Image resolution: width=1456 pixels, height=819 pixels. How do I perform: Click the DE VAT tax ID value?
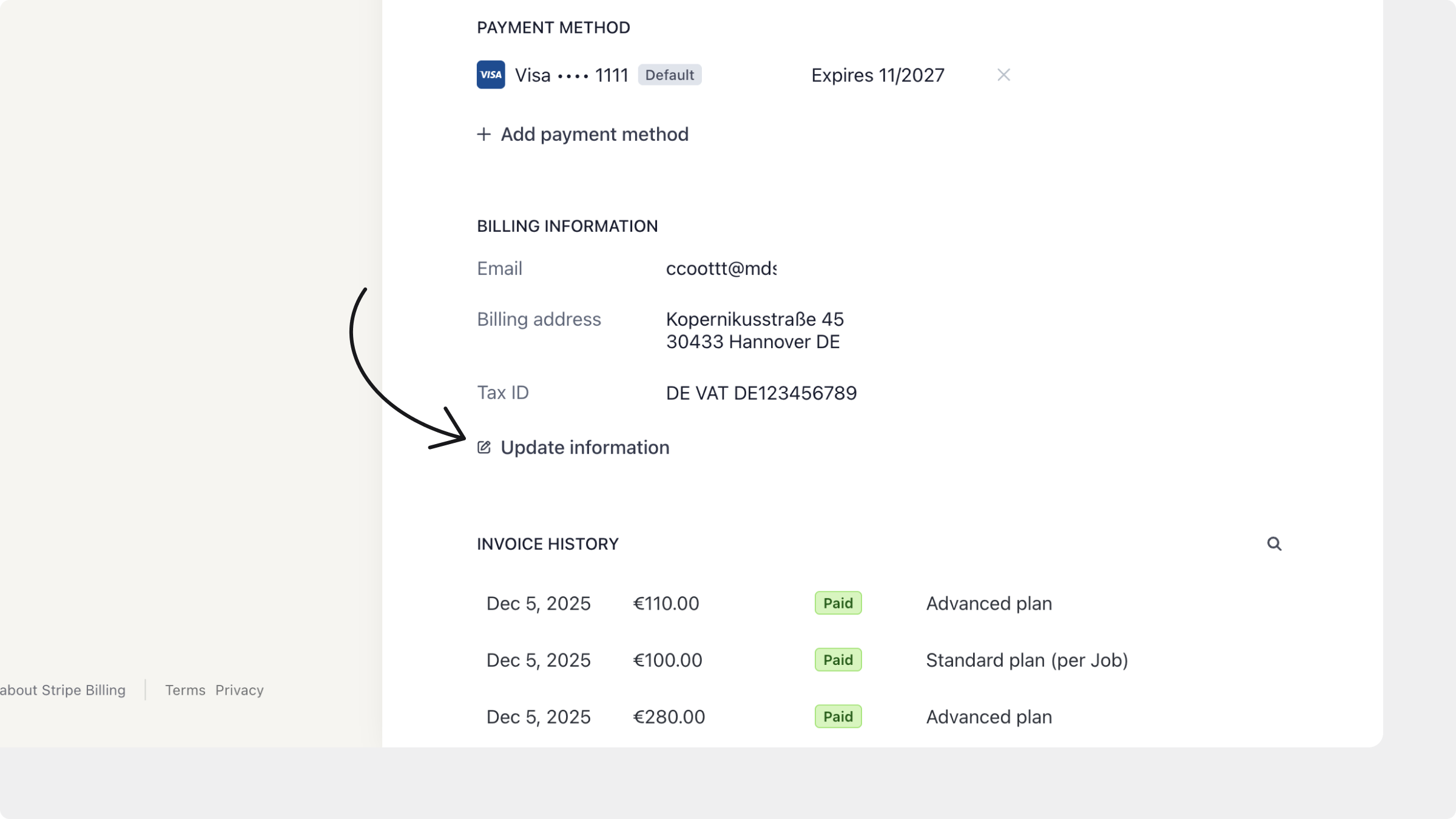click(761, 393)
